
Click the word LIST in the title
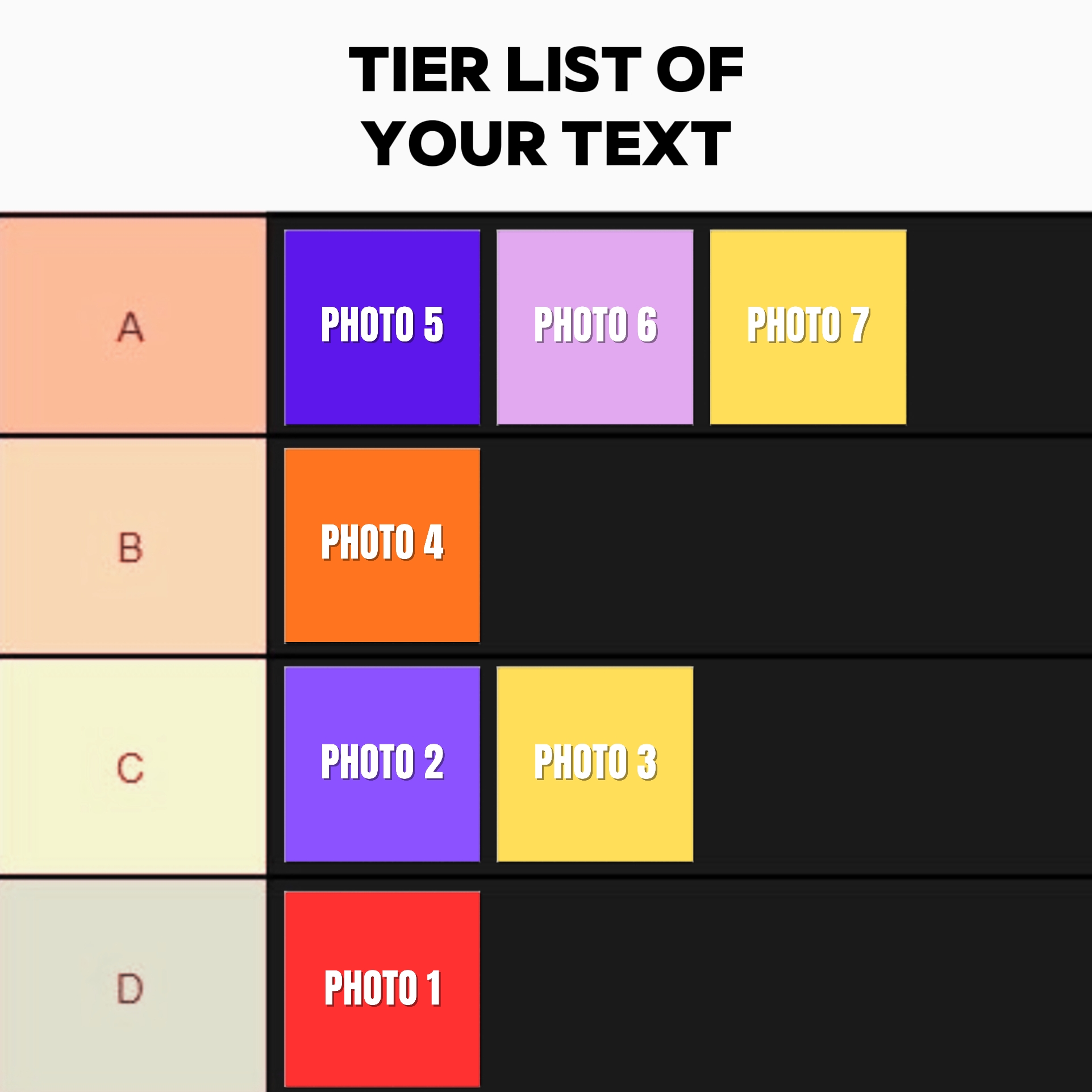(x=574, y=70)
